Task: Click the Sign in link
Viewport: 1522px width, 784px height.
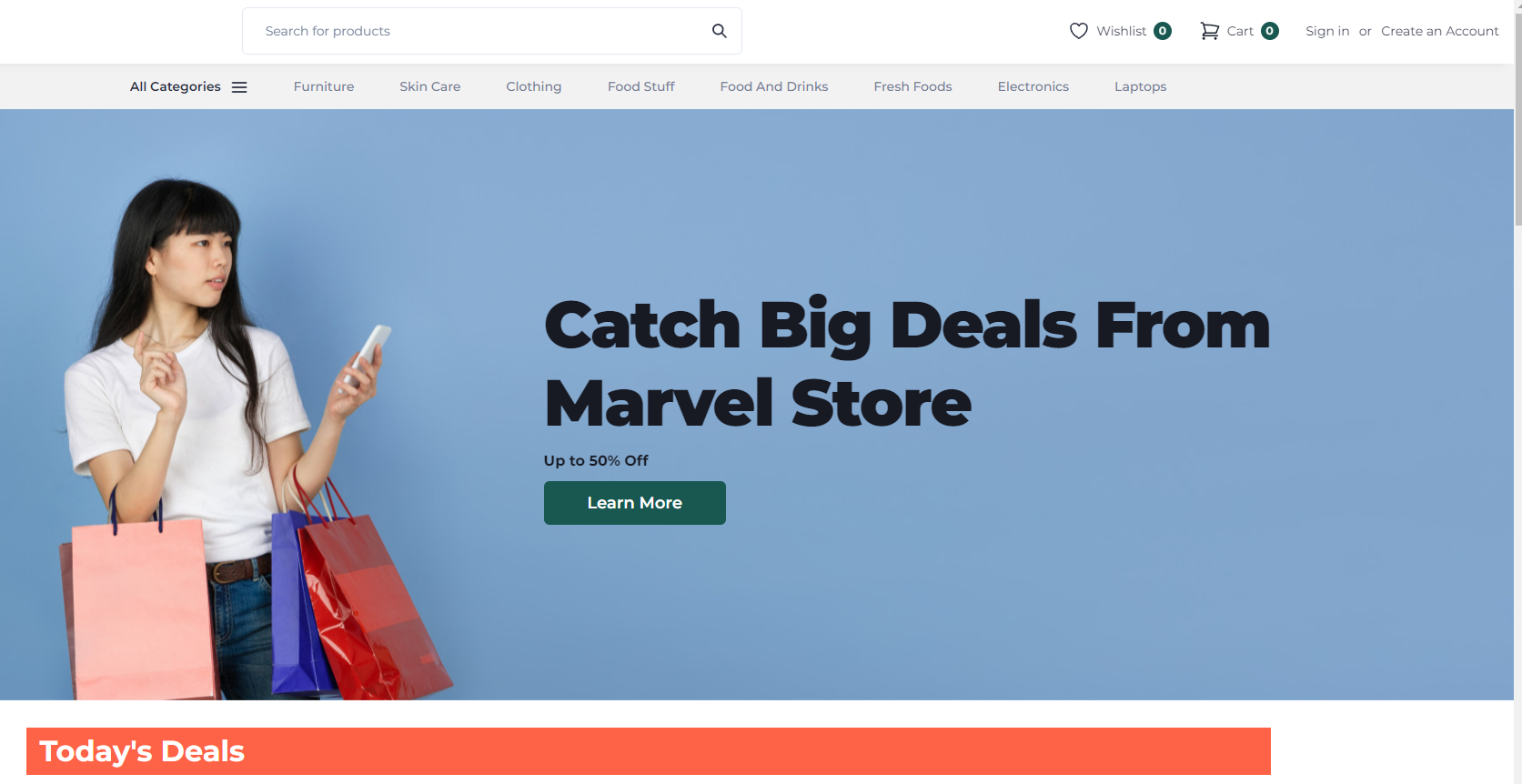Action: click(x=1326, y=31)
